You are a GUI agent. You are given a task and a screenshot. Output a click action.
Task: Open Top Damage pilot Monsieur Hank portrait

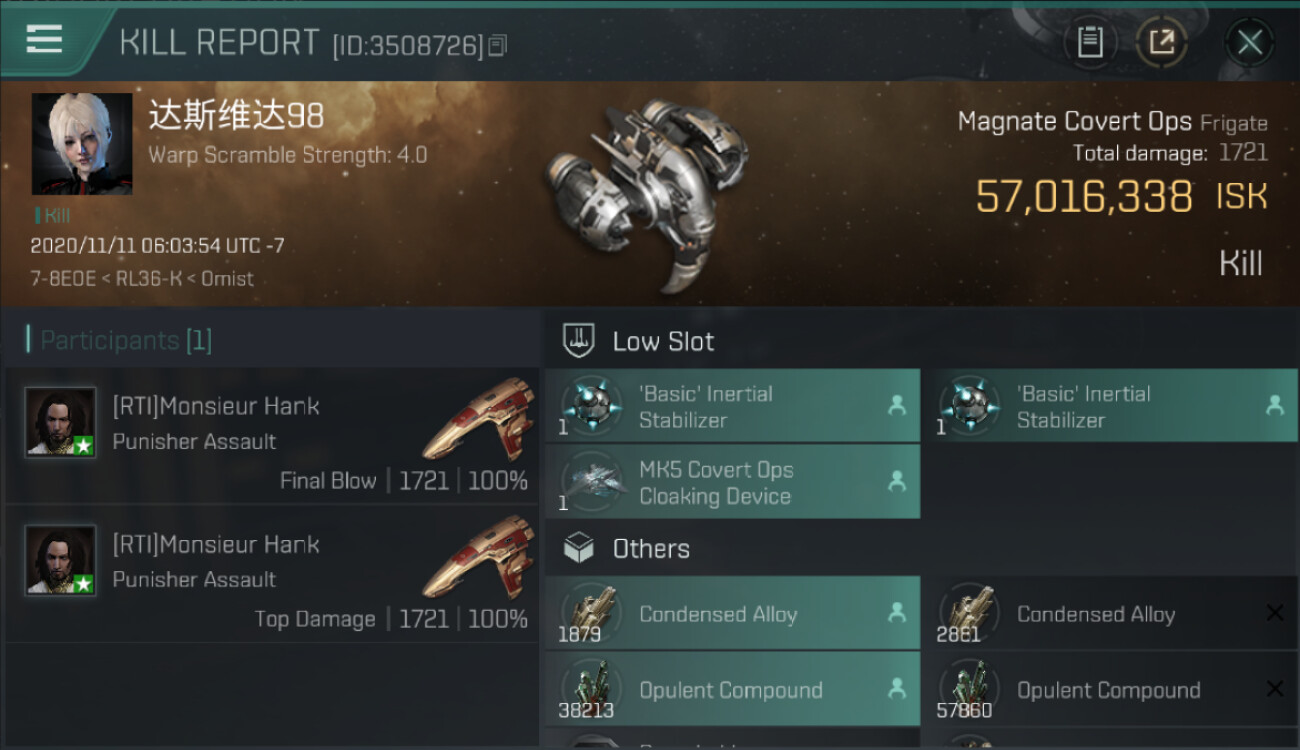tap(61, 560)
